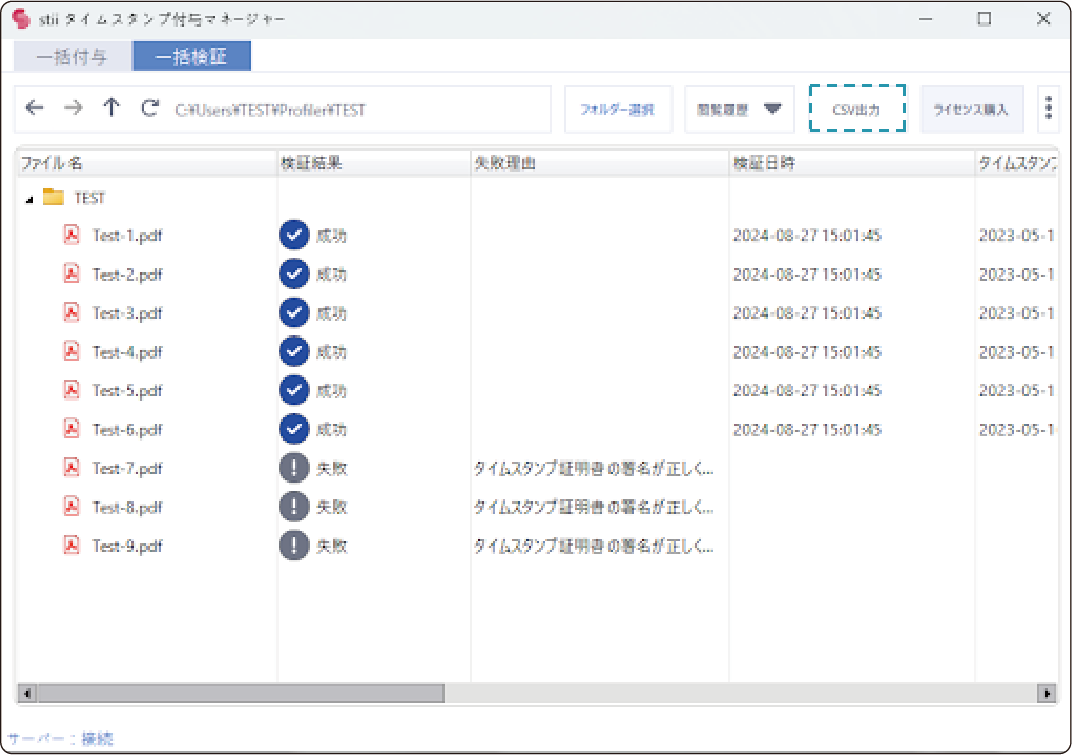Click the horizontal scrollbar right arrow
Viewport: 1072px width, 755px height.
coord(1047,693)
